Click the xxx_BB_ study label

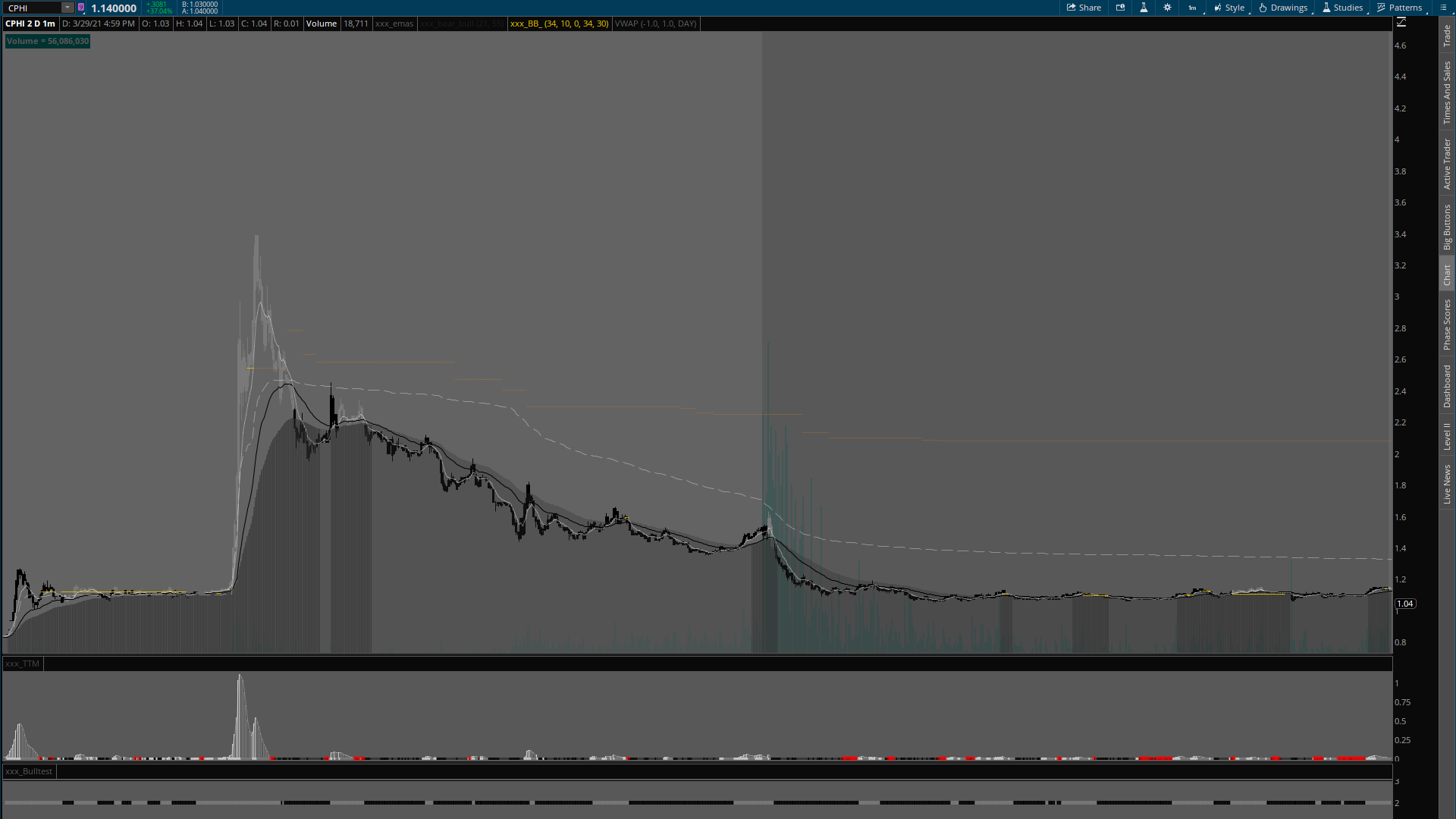(x=559, y=24)
